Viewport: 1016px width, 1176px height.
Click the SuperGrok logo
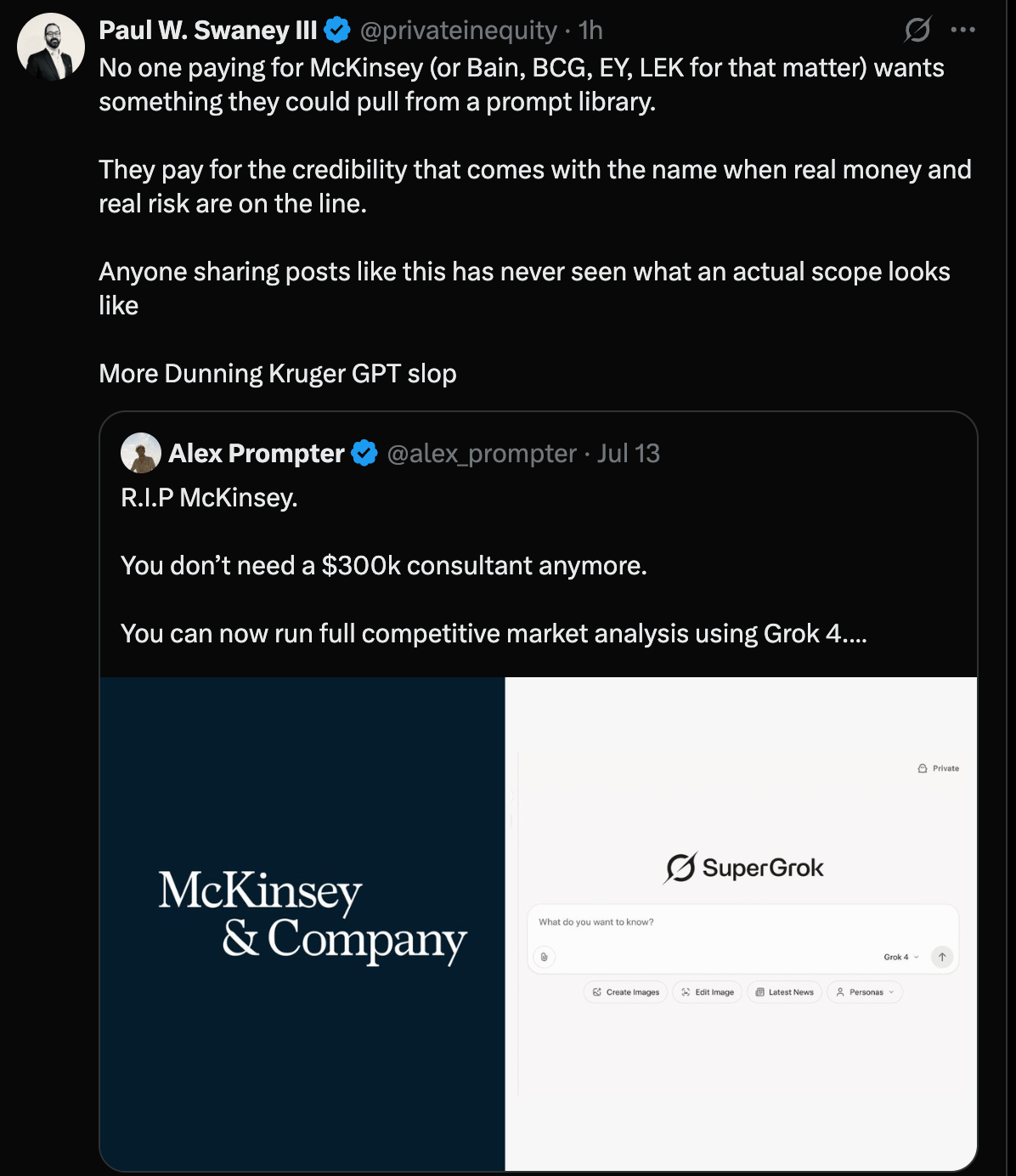(744, 868)
